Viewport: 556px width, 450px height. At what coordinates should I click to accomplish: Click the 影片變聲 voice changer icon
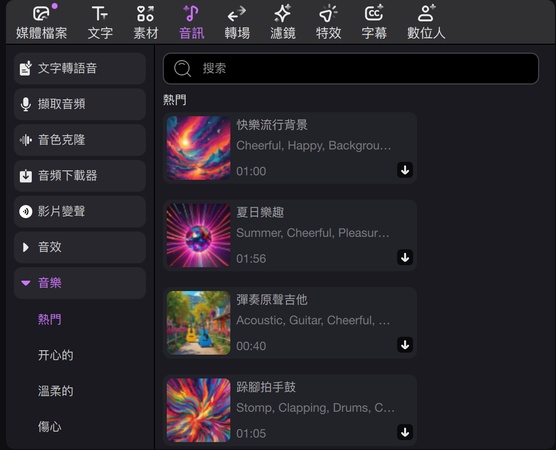click(26, 211)
